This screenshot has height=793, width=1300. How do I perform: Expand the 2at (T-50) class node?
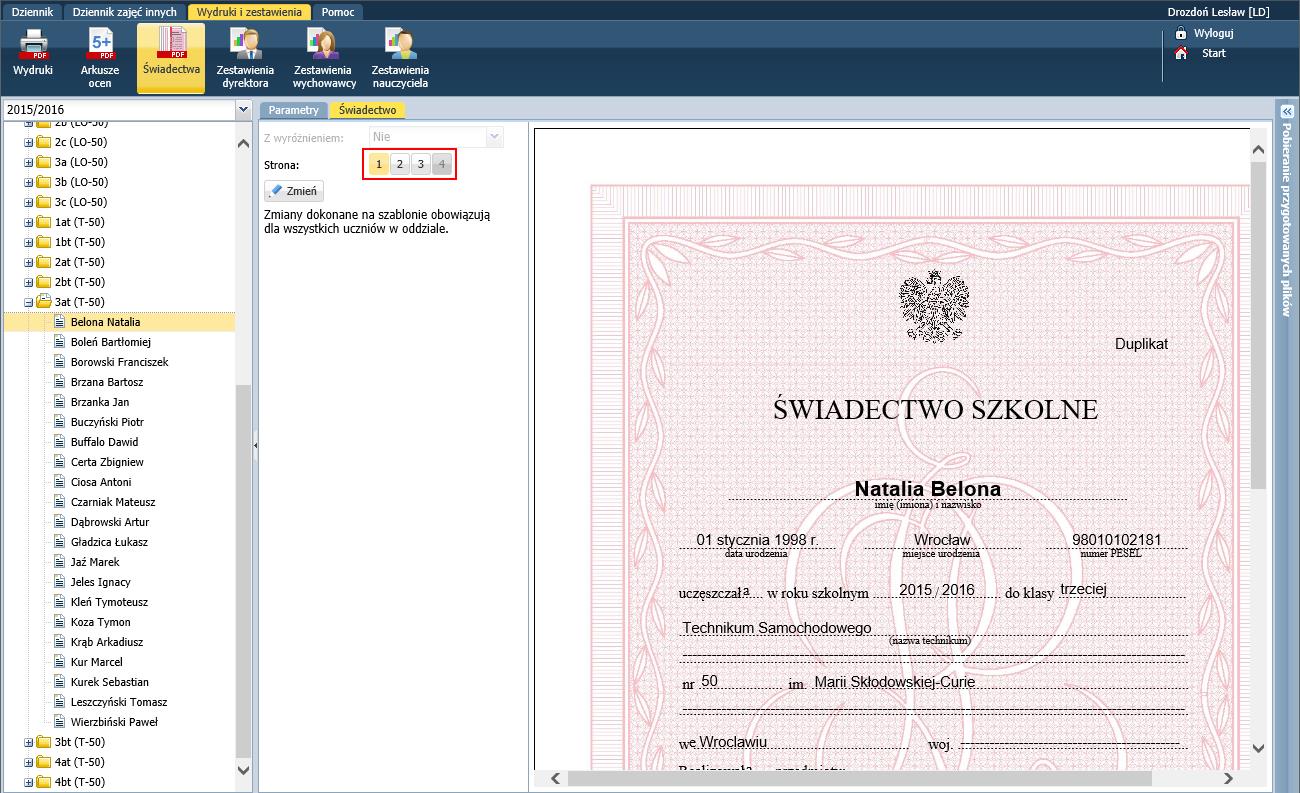click(29, 262)
